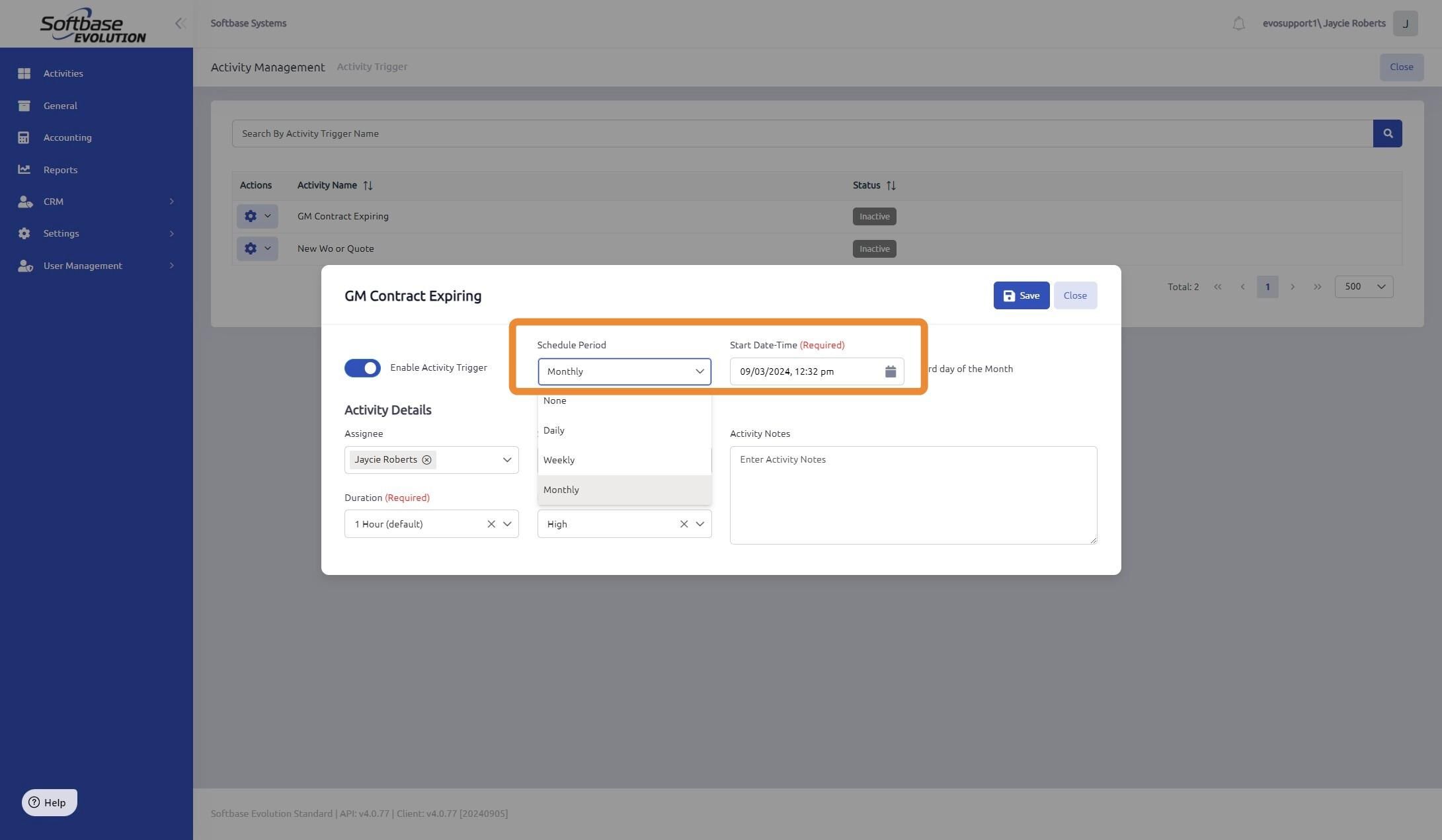
Task: Open gear actions for New Wo or Quote
Action: (257, 249)
